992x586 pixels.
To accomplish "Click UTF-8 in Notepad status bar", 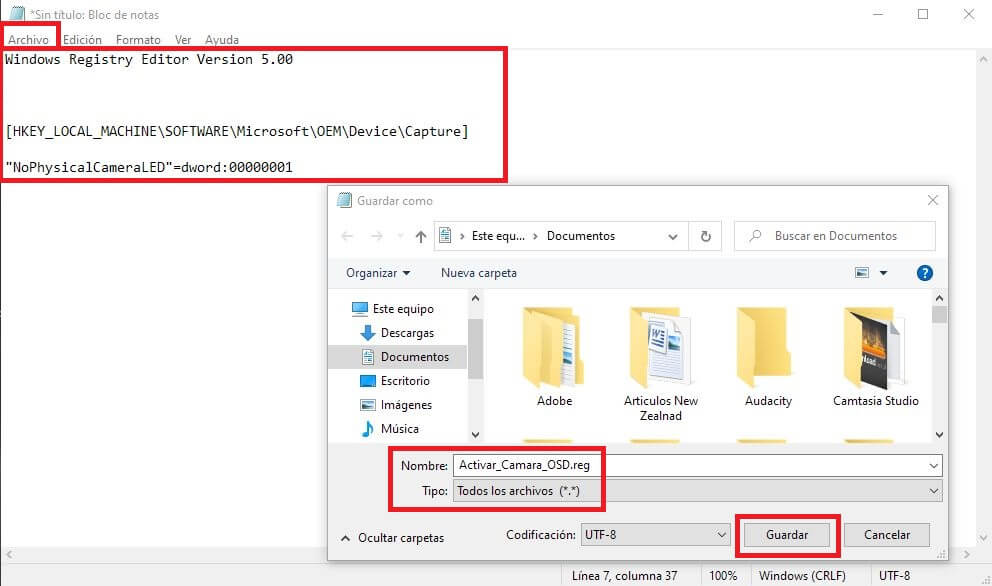I will [x=894, y=576].
